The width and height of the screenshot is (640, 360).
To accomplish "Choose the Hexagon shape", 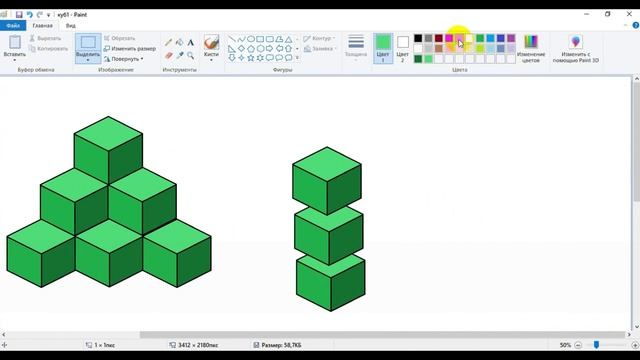I will 260,49.
